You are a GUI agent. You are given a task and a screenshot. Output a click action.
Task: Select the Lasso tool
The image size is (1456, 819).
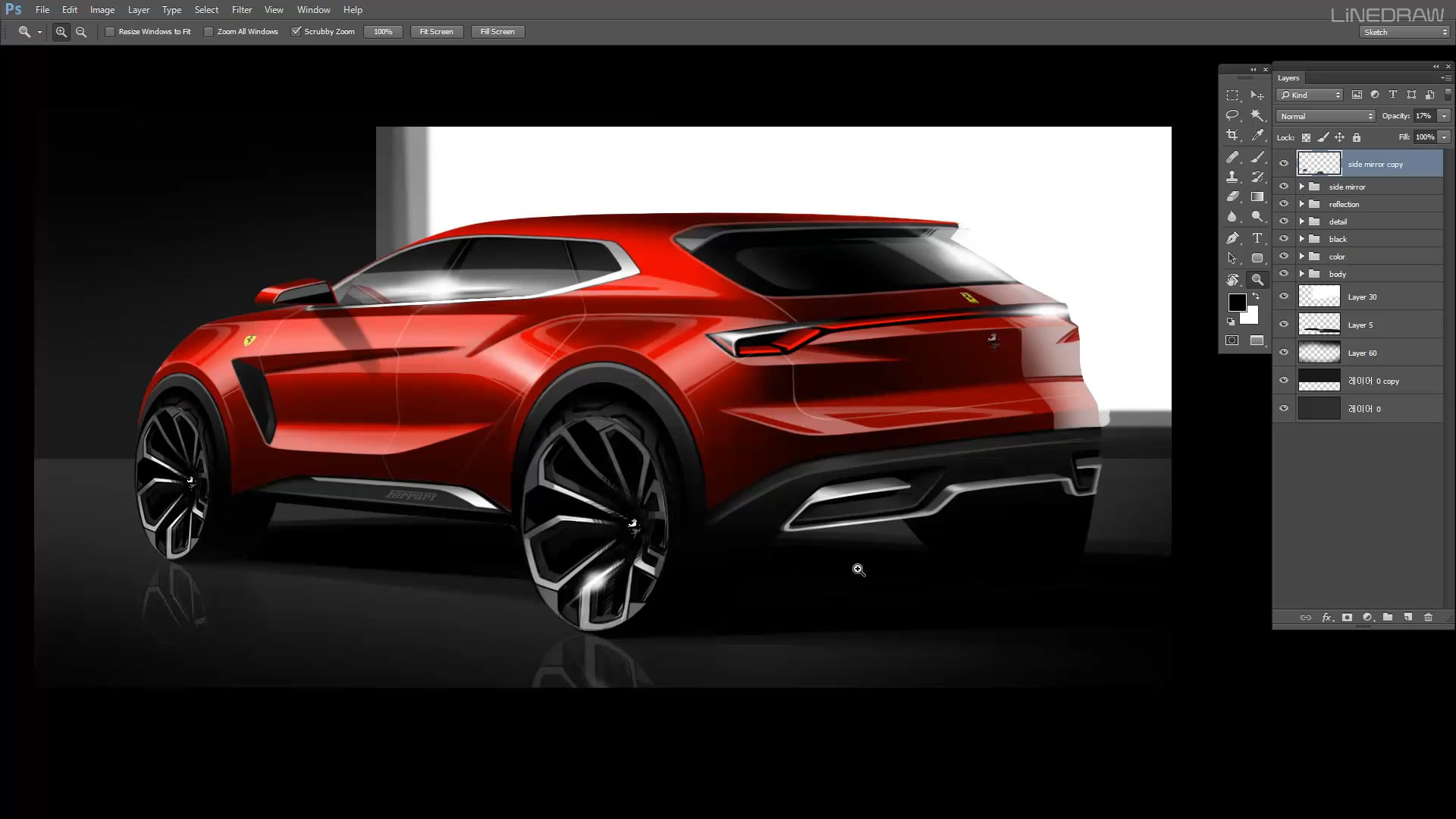pos(1232,115)
